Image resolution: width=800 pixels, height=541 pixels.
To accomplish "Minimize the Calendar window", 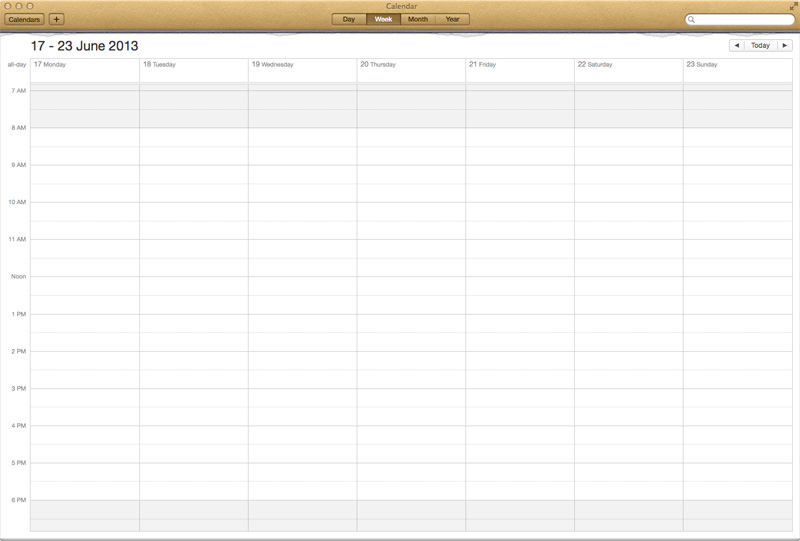I will coord(19,6).
